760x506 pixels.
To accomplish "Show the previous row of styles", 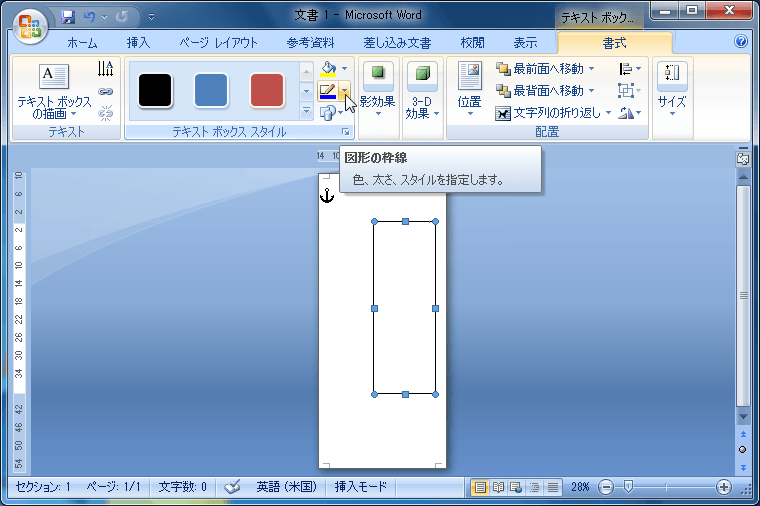I will tap(306, 72).
